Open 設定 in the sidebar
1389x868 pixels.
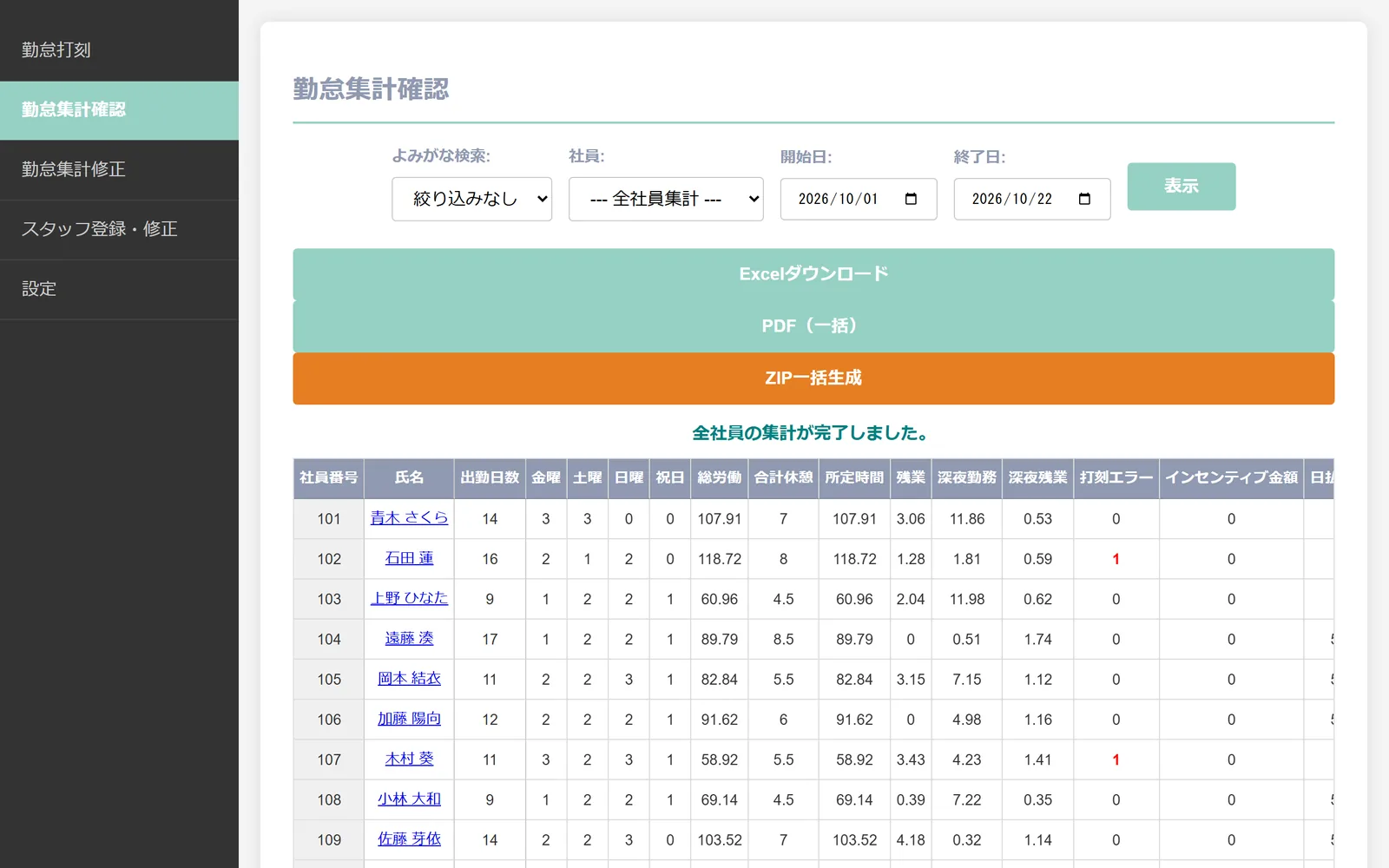[119, 289]
